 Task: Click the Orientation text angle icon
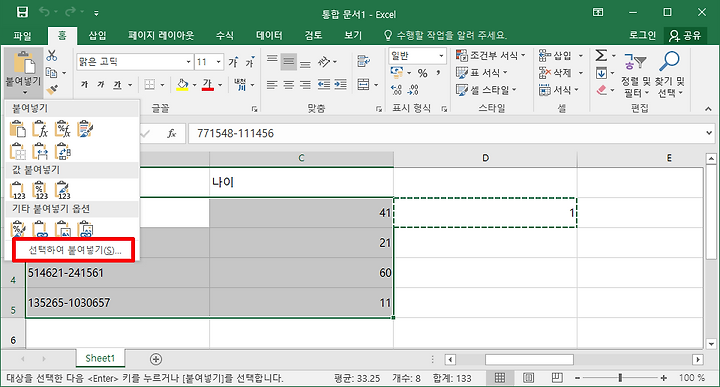click(325, 62)
